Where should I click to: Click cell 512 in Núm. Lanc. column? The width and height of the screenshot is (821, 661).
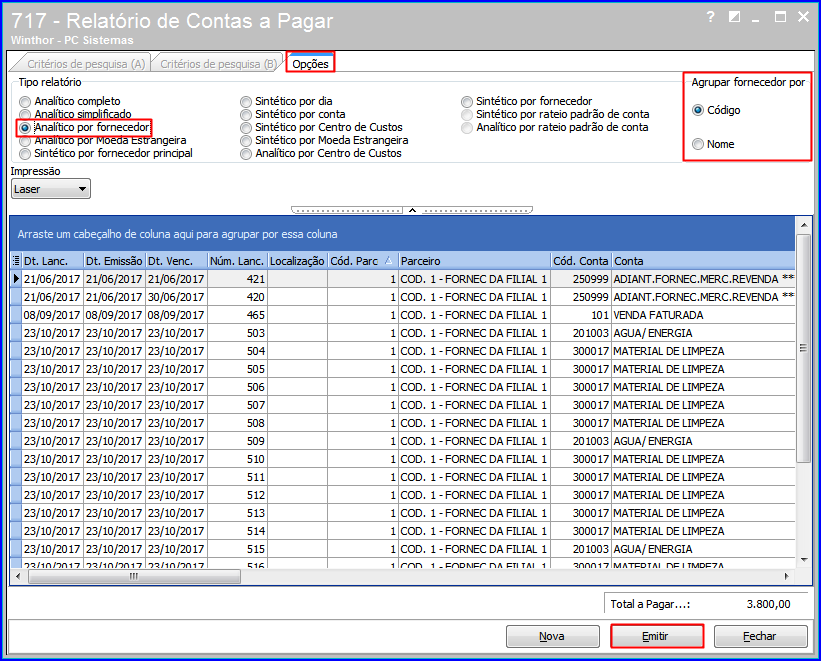point(237,495)
